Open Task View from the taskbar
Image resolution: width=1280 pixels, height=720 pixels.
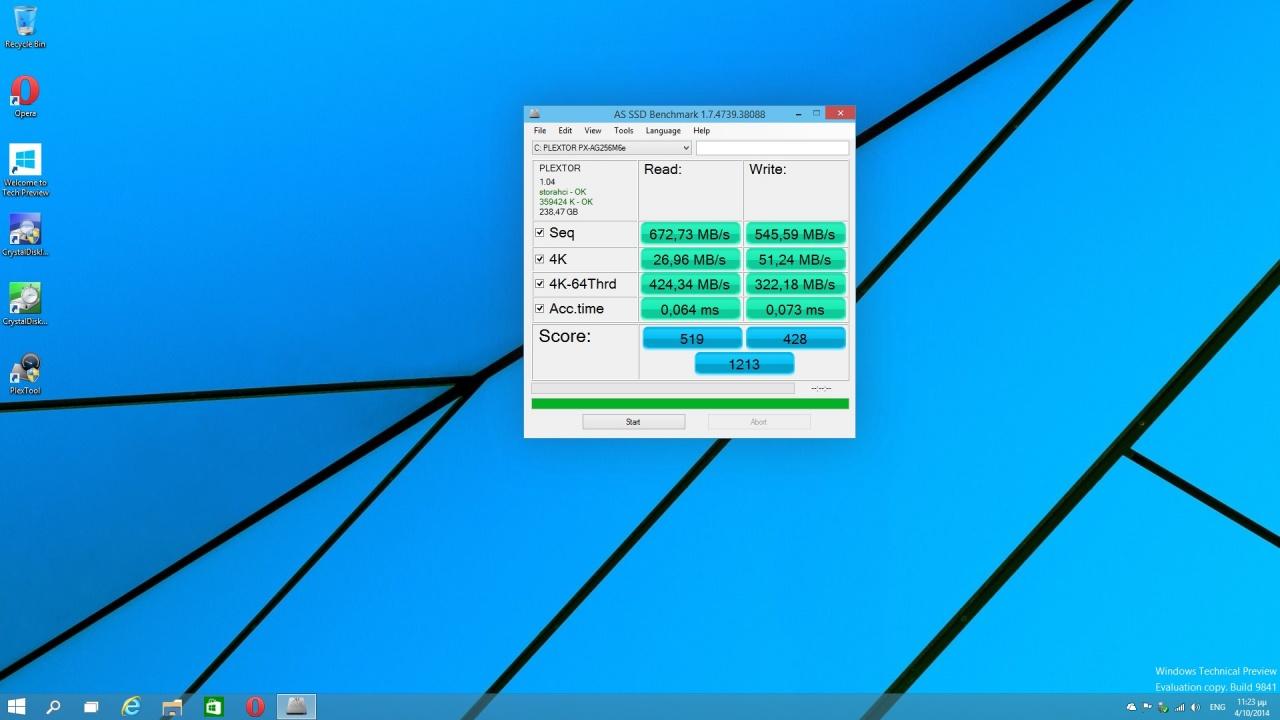[91, 707]
